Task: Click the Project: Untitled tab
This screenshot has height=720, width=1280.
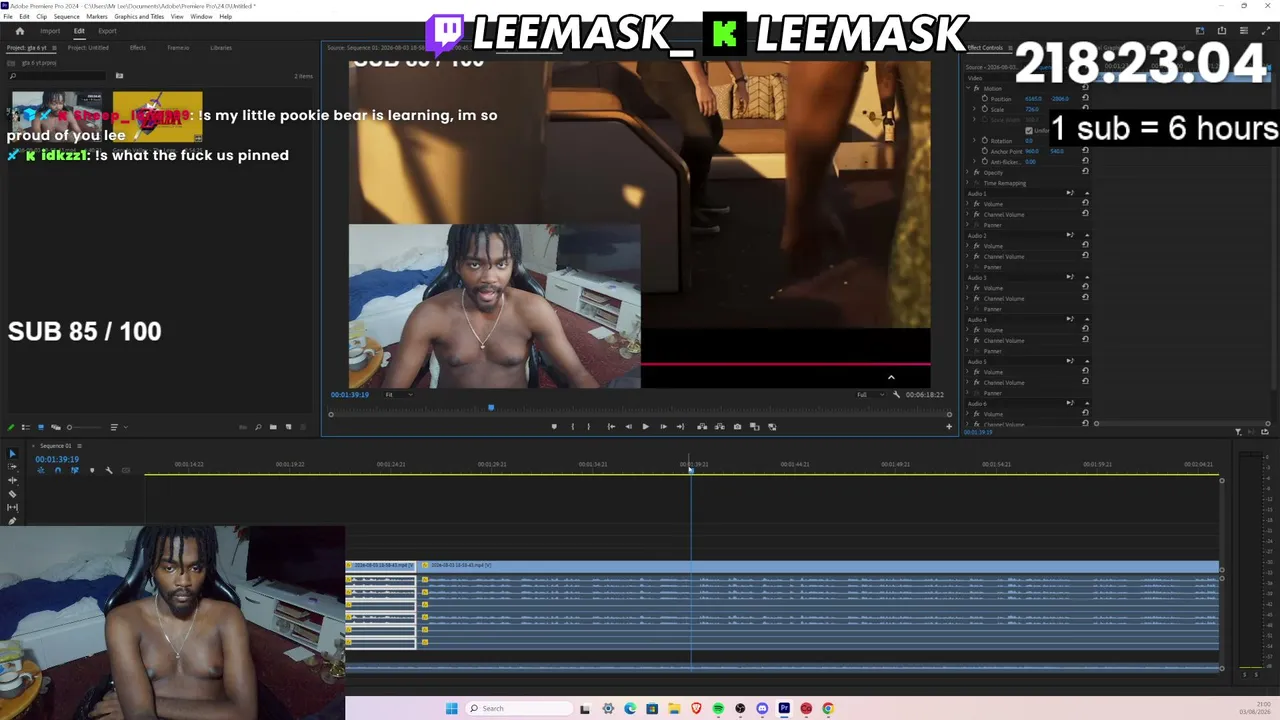Action: 88,48
